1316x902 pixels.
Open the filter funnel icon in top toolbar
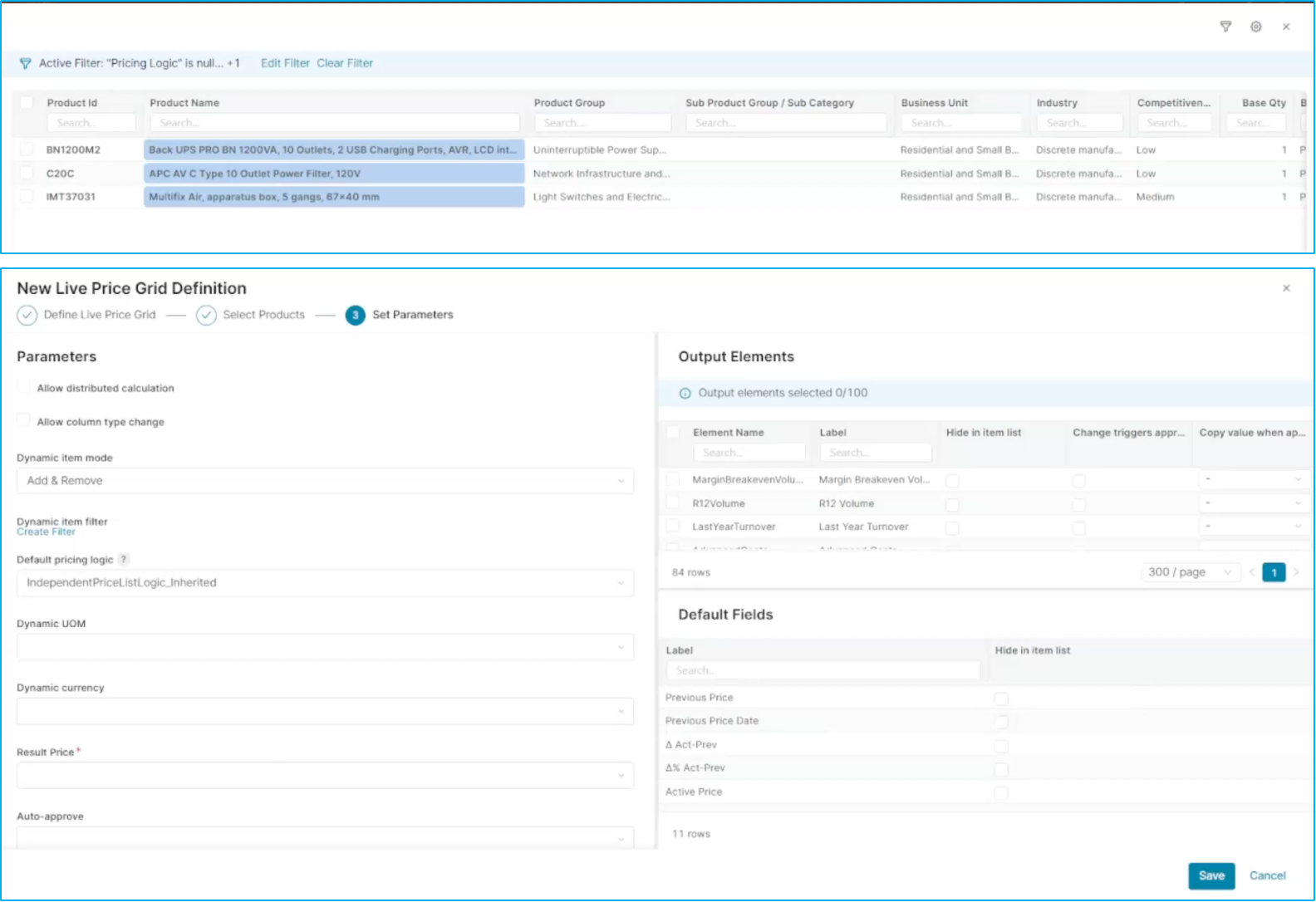(x=1225, y=27)
